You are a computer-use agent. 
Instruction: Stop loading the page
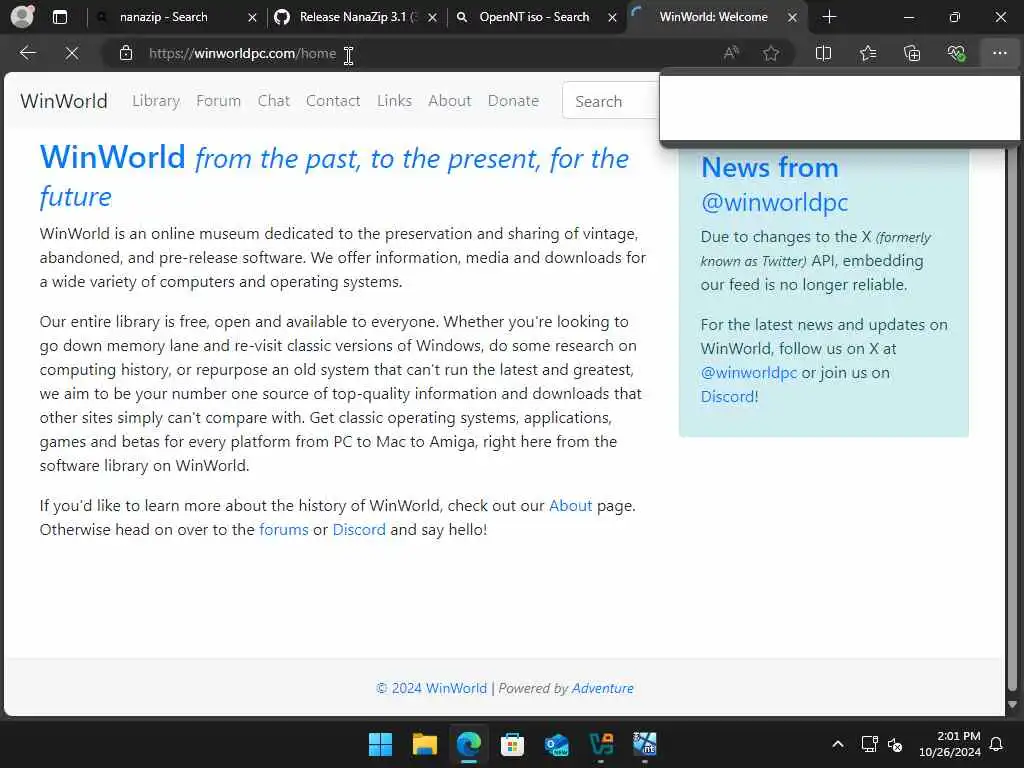72,53
